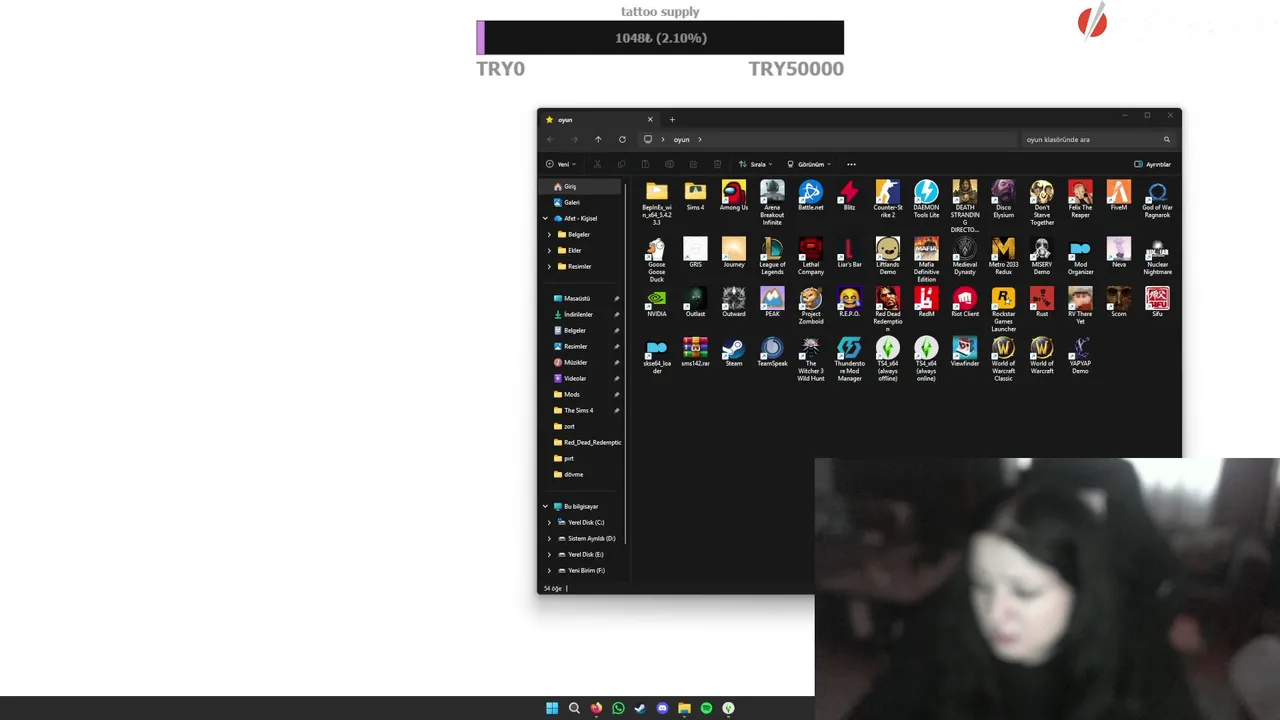1280x720 pixels.
Task: Click oyun in the address breadcrumb
Action: click(681, 139)
